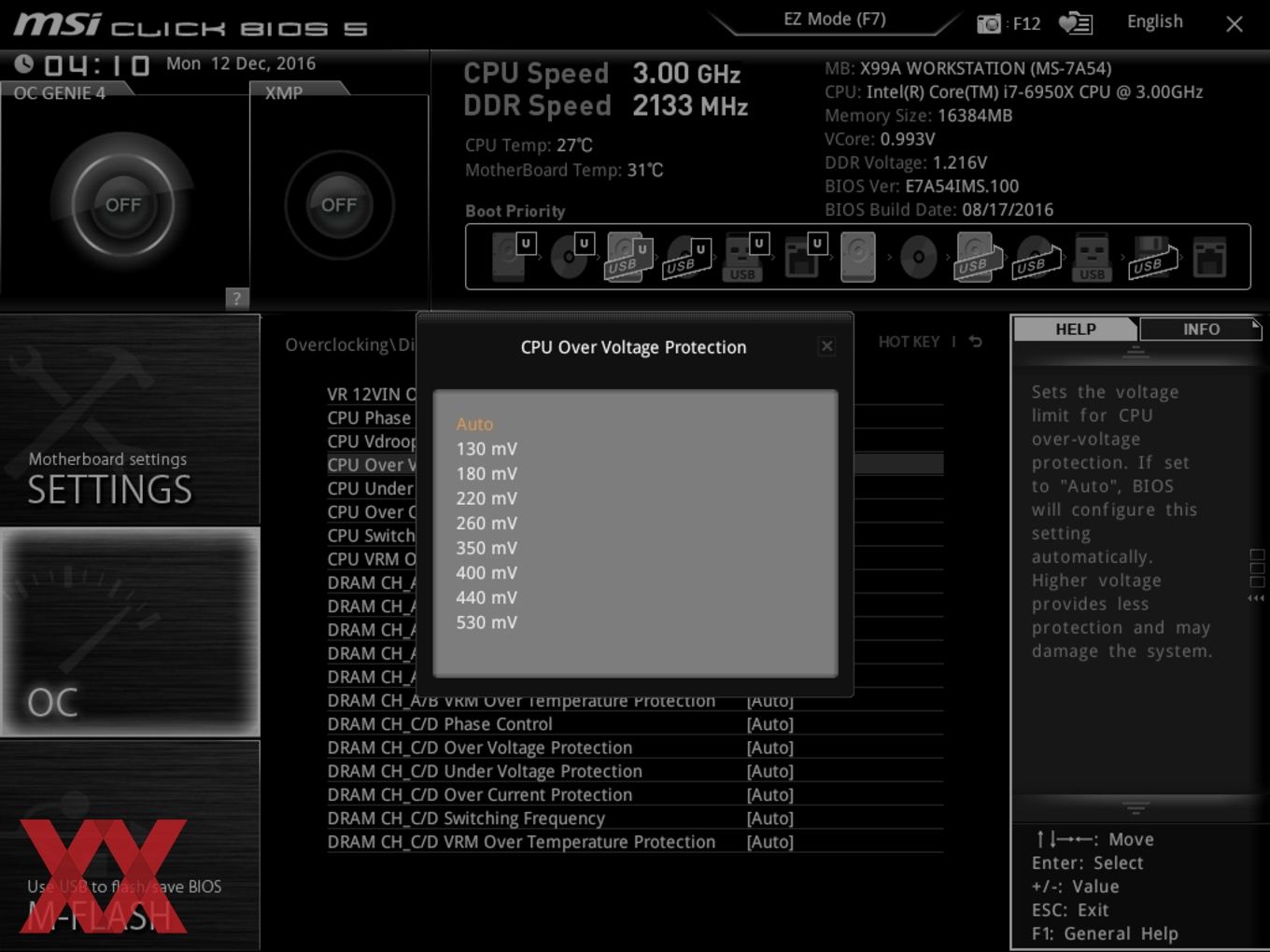Open Auto value for DRAM CH_C/D Over Voltage Protection
The image size is (1270, 952).
[769, 748]
